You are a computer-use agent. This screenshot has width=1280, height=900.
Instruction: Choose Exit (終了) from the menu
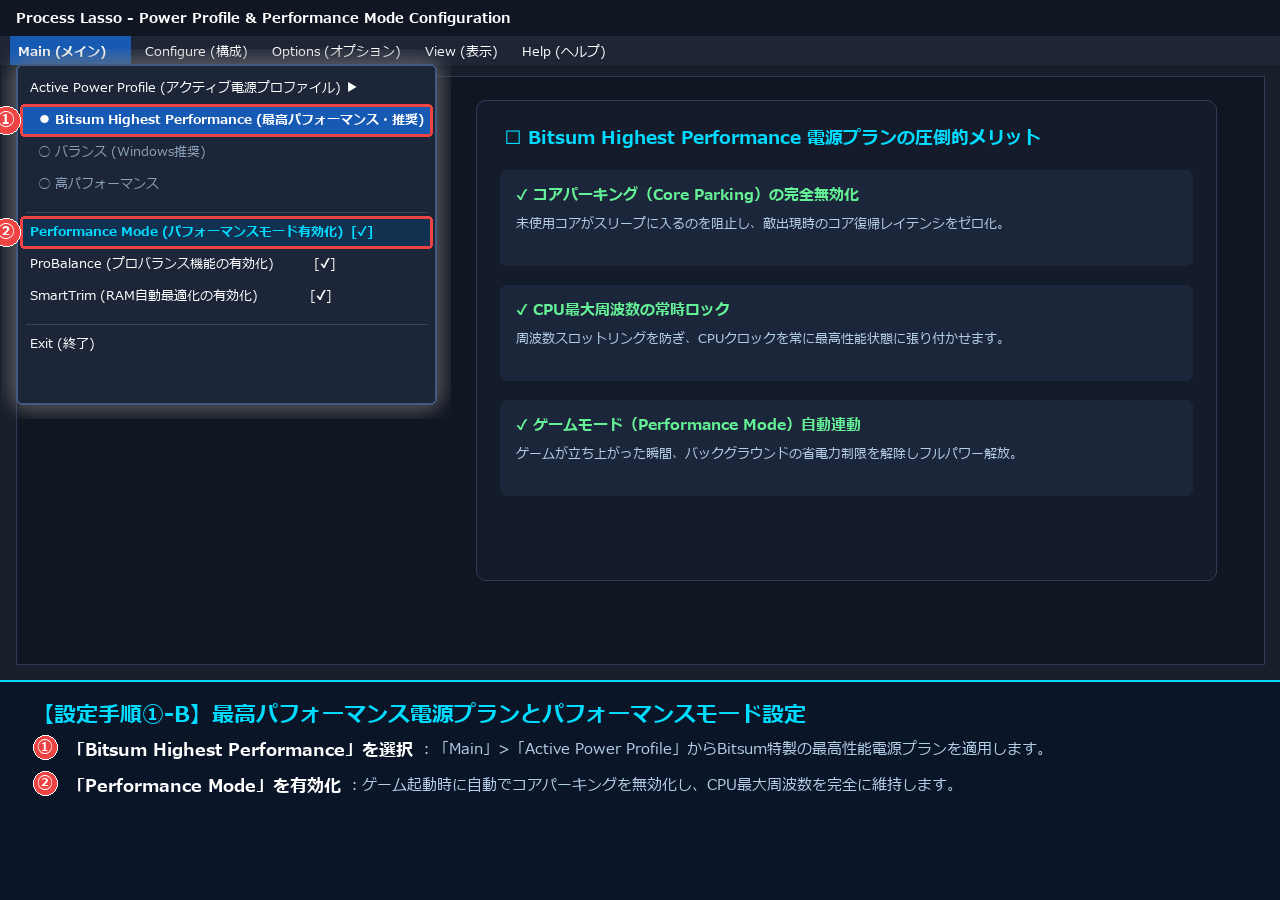pos(226,344)
